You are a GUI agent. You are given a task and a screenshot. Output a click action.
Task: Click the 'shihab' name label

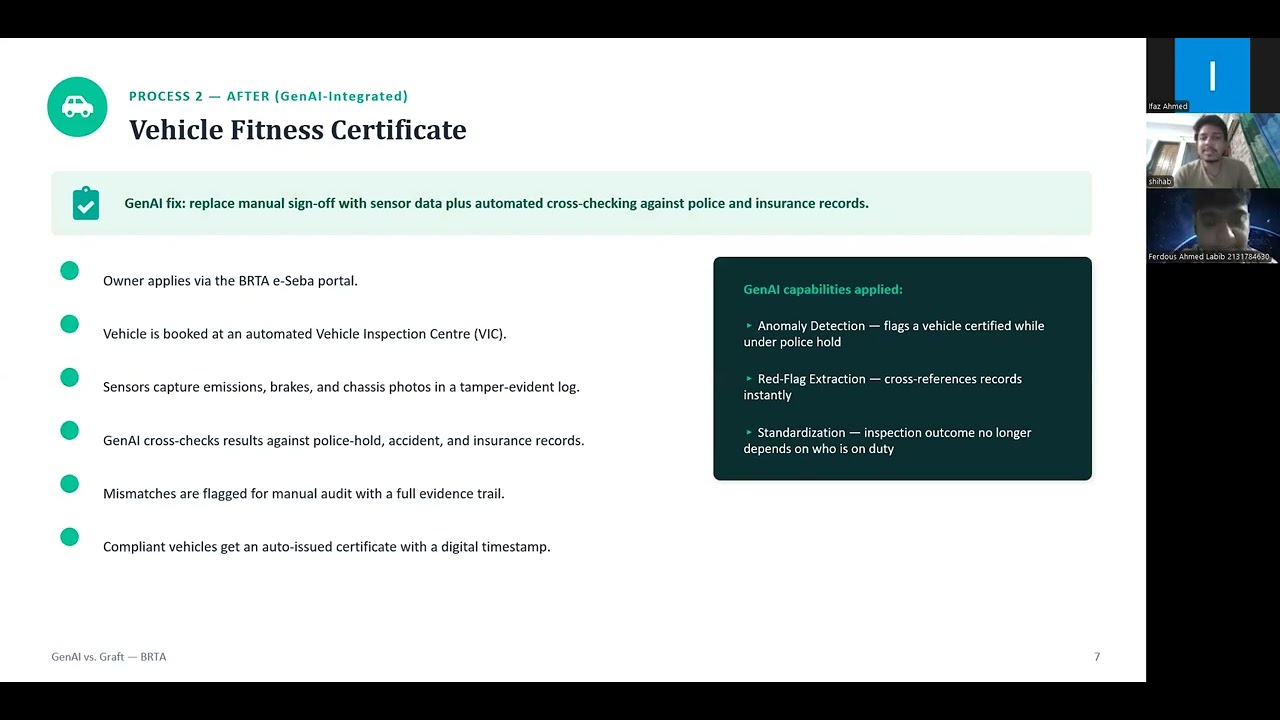(x=1160, y=182)
